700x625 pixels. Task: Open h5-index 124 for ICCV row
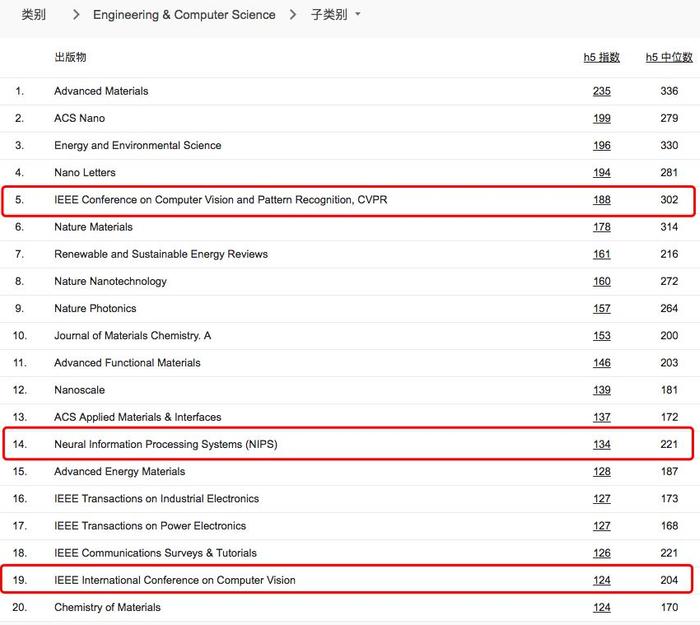click(x=601, y=580)
